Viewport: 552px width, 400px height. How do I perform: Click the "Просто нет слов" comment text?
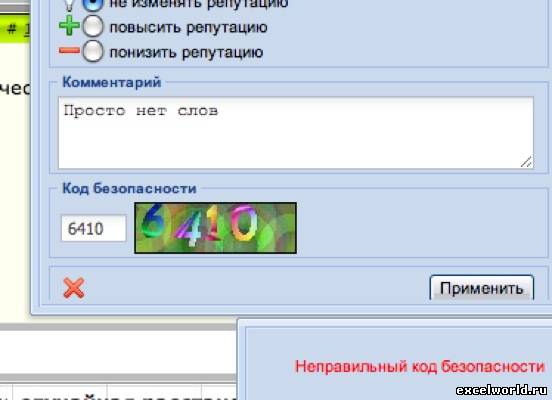(141, 111)
